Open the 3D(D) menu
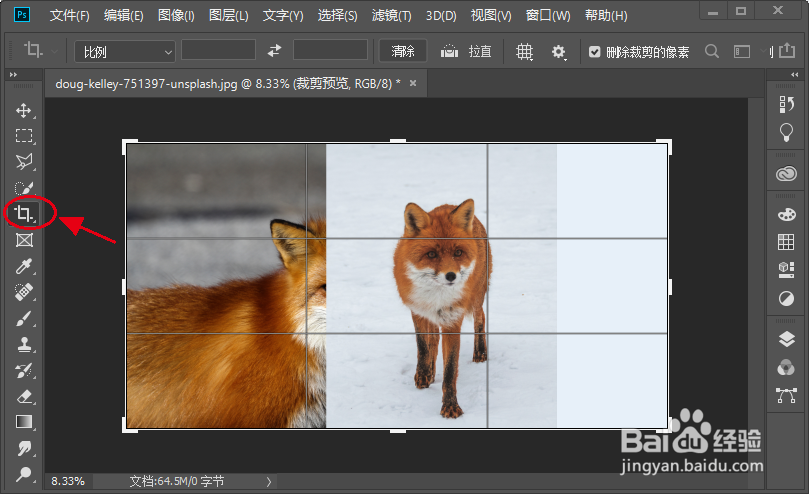809x494 pixels. pos(441,15)
